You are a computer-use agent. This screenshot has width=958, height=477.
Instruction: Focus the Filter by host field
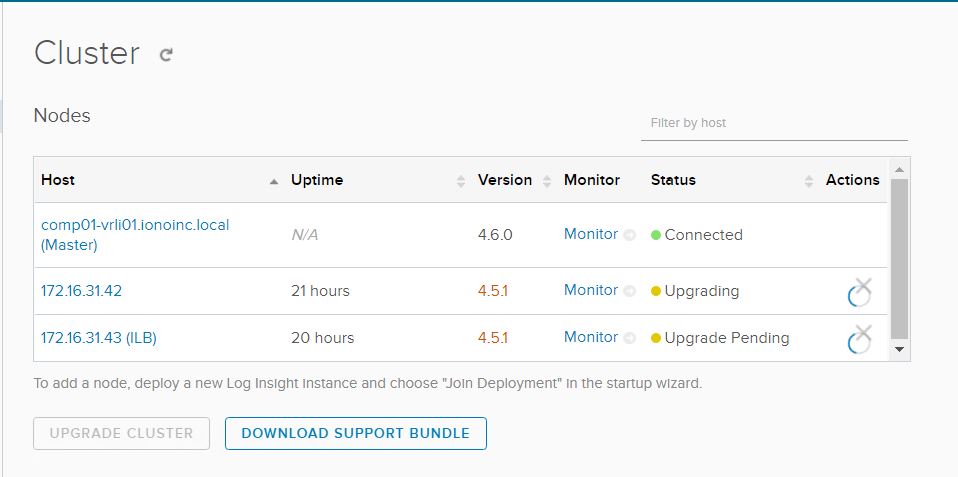[773, 123]
